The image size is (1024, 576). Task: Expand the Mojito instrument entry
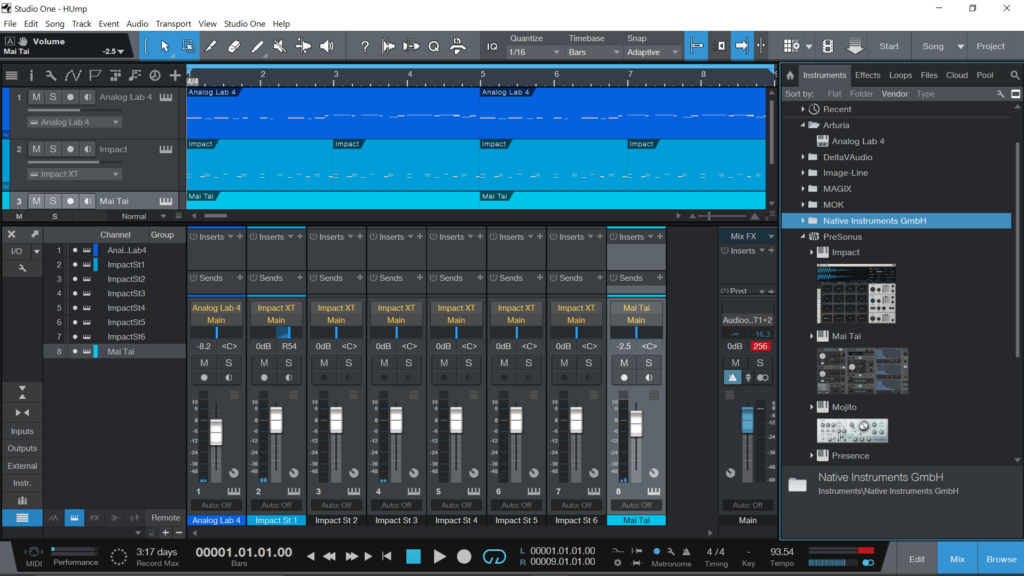pyautogui.click(x=812, y=407)
